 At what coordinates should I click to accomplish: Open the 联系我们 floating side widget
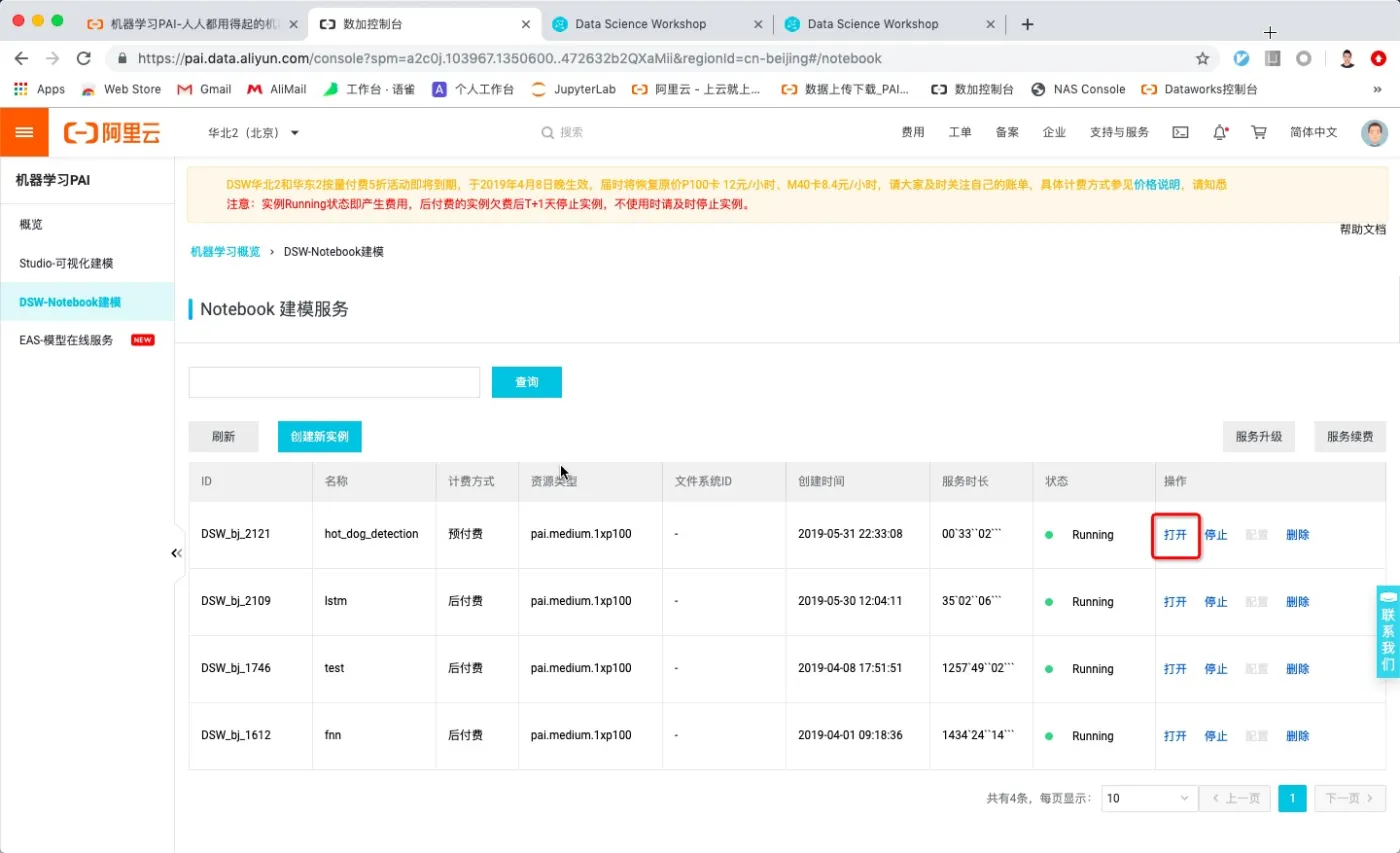1388,632
